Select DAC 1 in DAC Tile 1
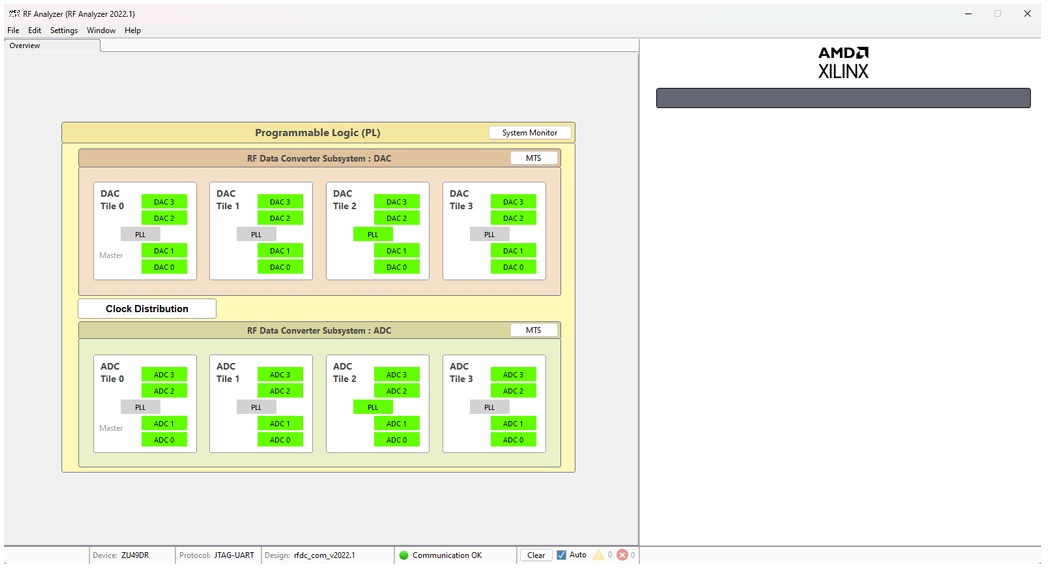Screen dimensions: 1061x572 click(x=280, y=250)
